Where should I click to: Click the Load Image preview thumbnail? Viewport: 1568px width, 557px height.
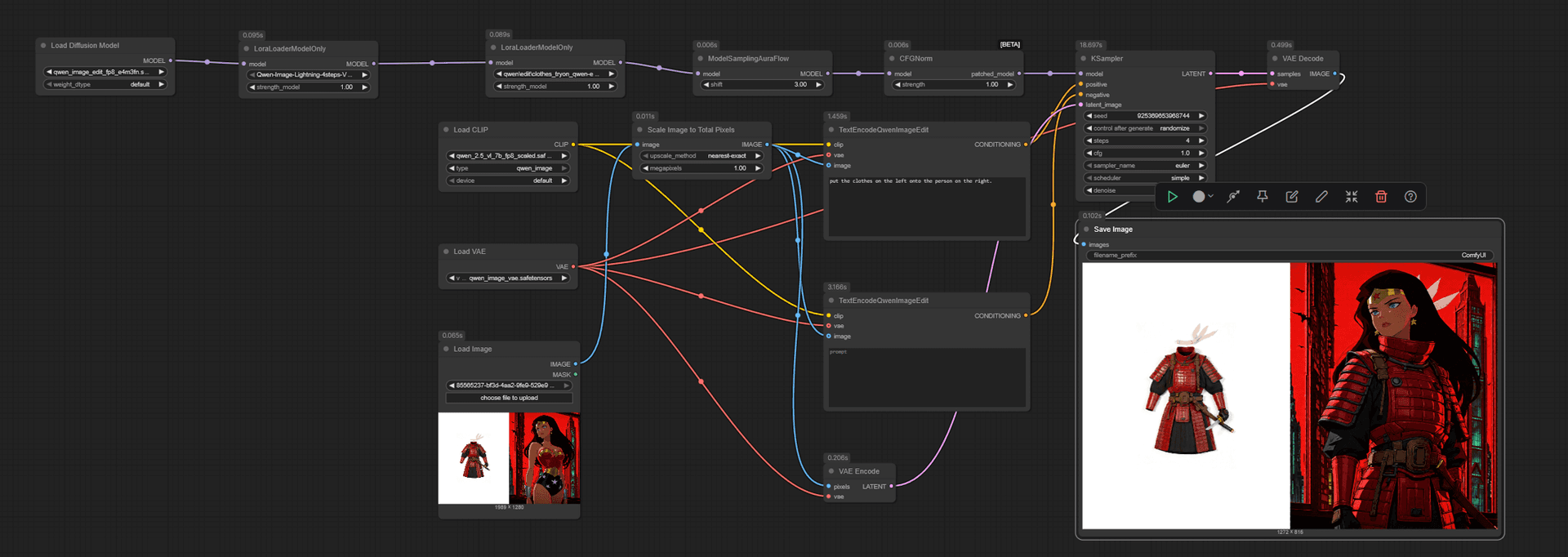coord(509,458)
